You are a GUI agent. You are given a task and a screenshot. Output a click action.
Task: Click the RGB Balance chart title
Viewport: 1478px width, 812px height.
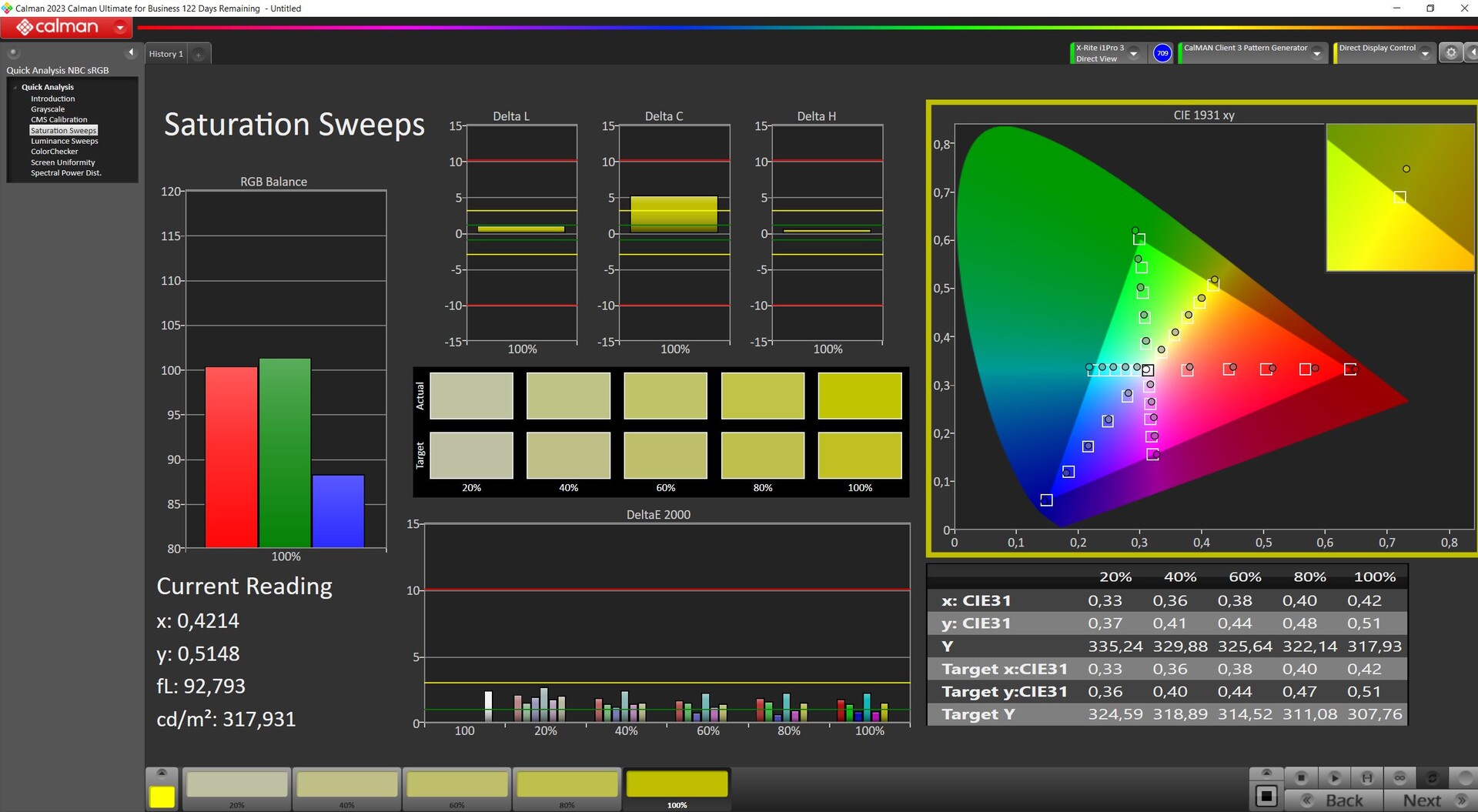pyautogui.click(x=273, y=182)
